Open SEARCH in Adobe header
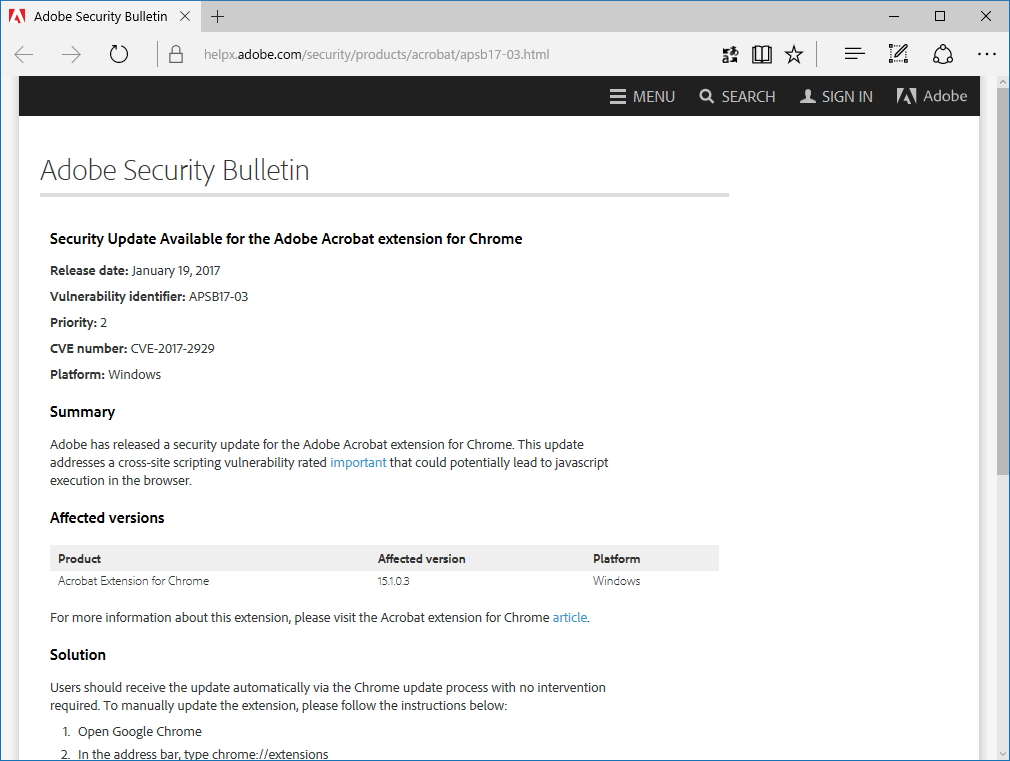 737,97
